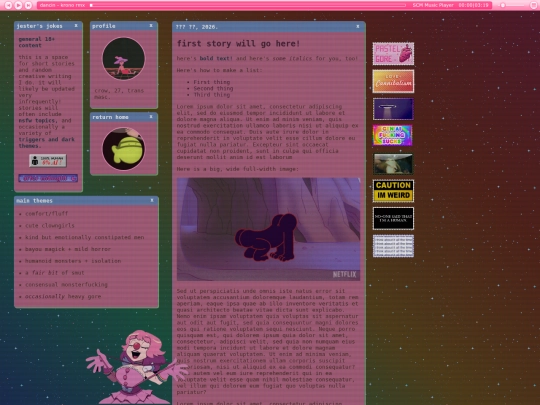Click the profile avatar picture
This screenshot has height=405, width=540.
(x=123, y=59)
